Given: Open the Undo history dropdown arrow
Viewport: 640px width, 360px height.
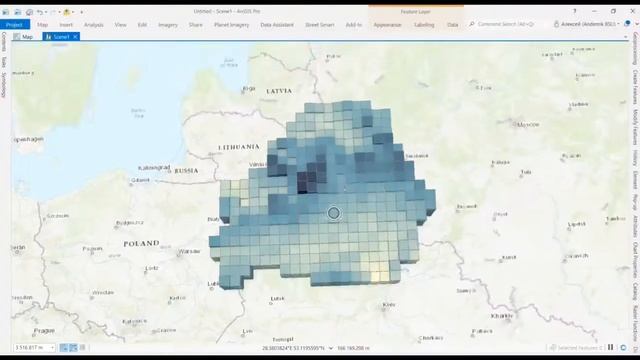Looking at the screenshot, I should tap(46, 12).
